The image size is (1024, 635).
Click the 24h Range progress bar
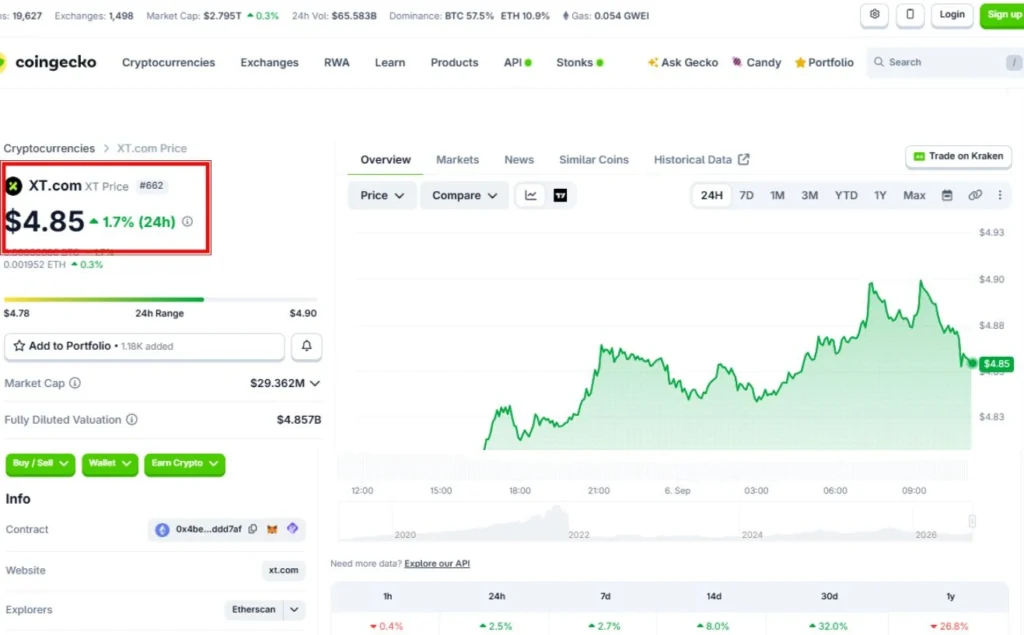(161, 299)
